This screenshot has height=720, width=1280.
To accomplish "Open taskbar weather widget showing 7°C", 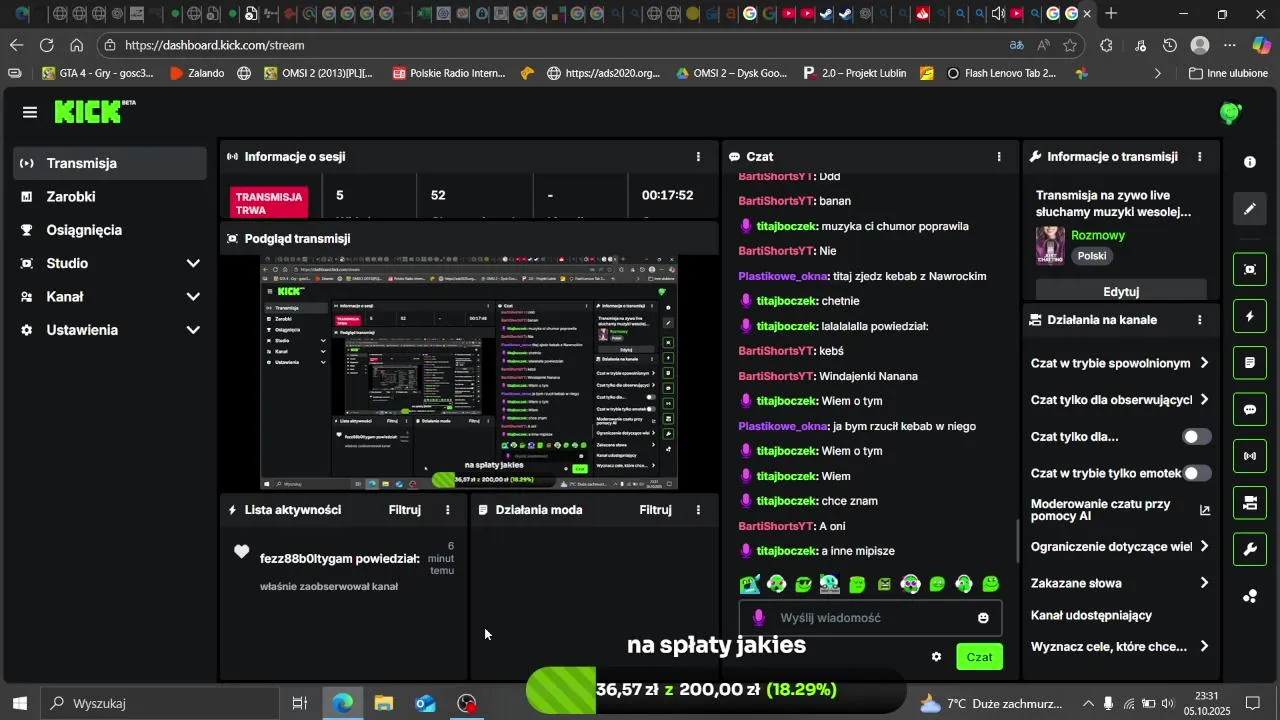I will tap(990, 703).
